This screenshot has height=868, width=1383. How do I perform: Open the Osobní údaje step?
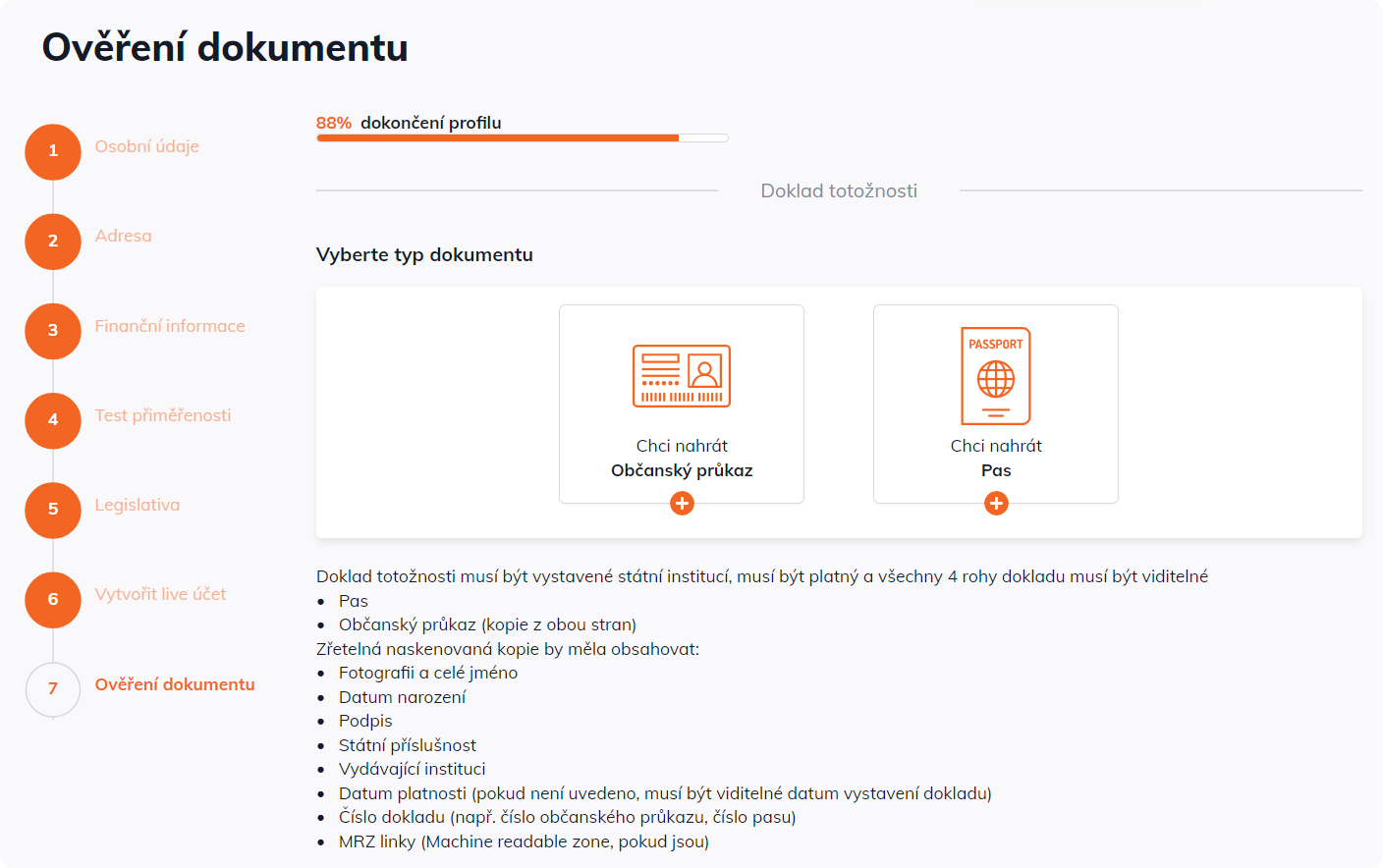pyautogui.click(x=146, y=146)
